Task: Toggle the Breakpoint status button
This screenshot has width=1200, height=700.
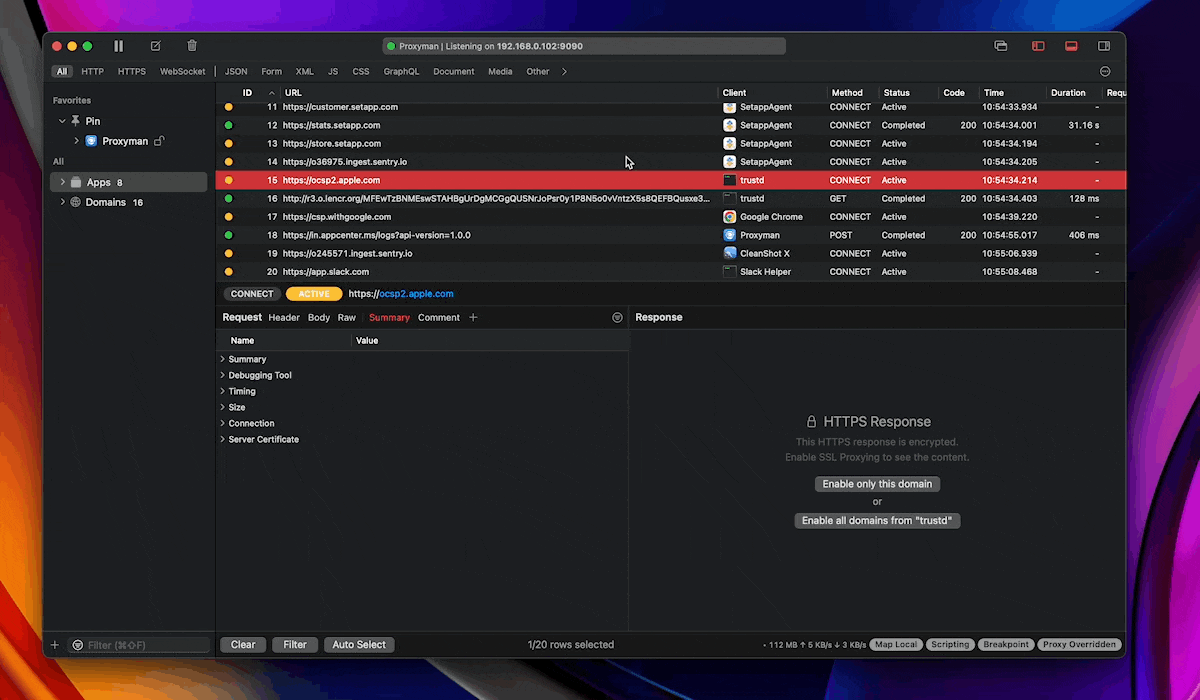Action: [1005, 645]
